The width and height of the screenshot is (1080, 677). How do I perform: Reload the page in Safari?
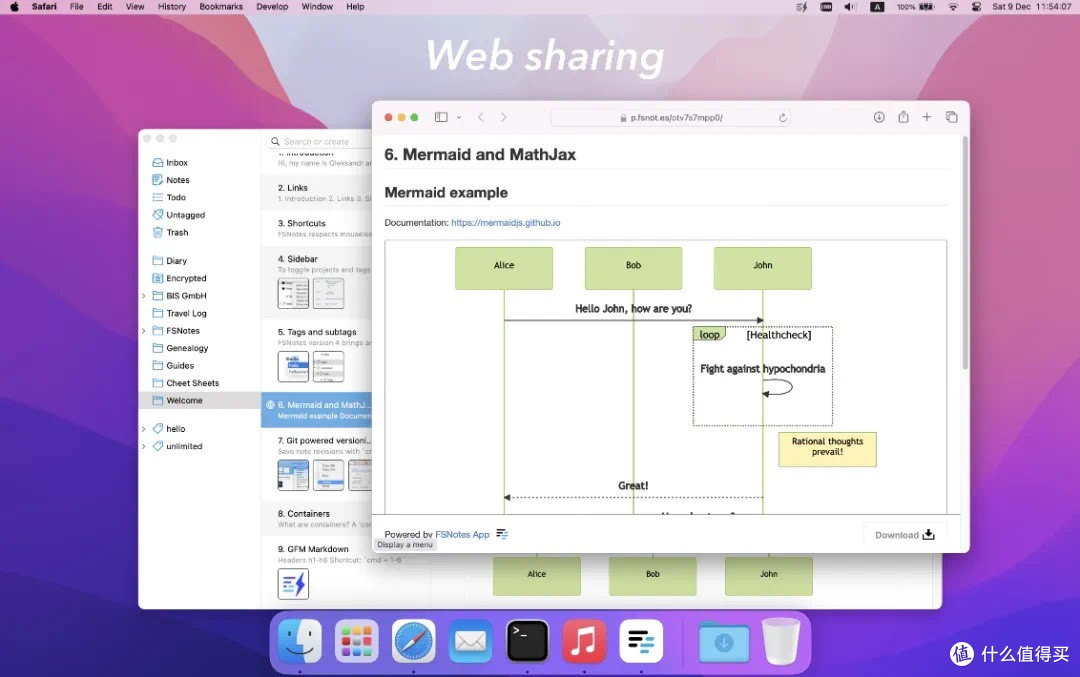tap(782, 118)
